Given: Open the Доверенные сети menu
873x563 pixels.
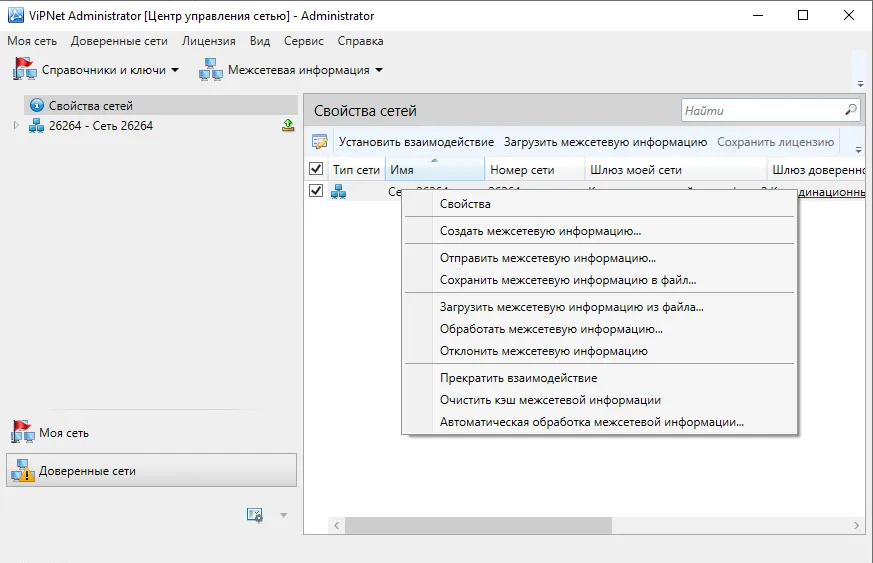Looking at the screenshot, I should click(x=119, y=41).
